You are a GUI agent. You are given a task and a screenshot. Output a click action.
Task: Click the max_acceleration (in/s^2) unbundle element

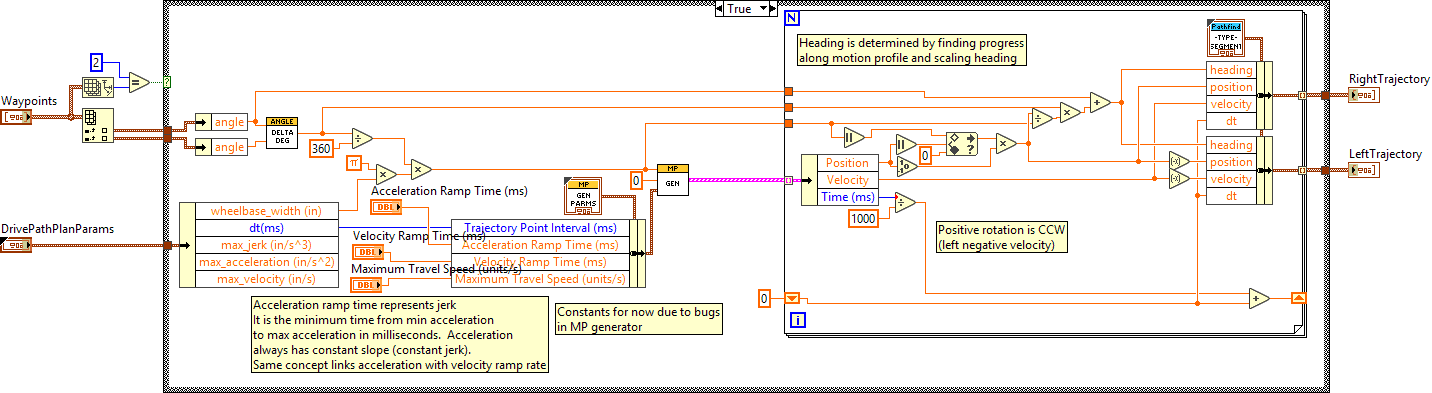(266, 262)
